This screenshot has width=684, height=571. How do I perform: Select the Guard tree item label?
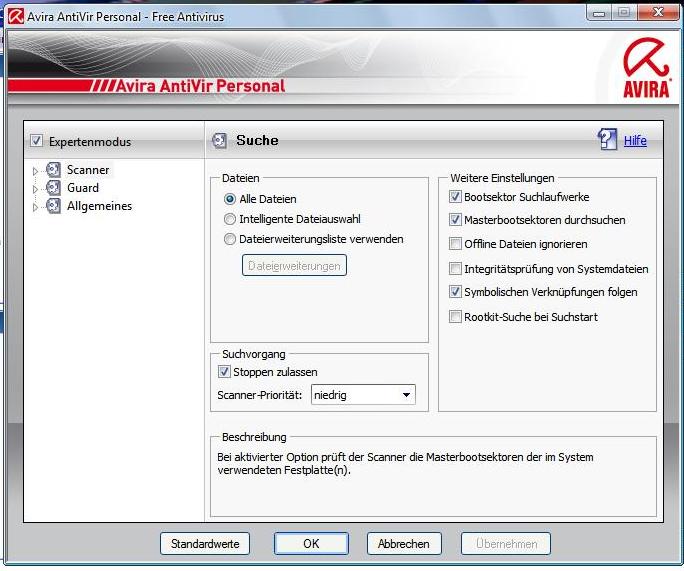pyautogui.click(x=83, y=188)
